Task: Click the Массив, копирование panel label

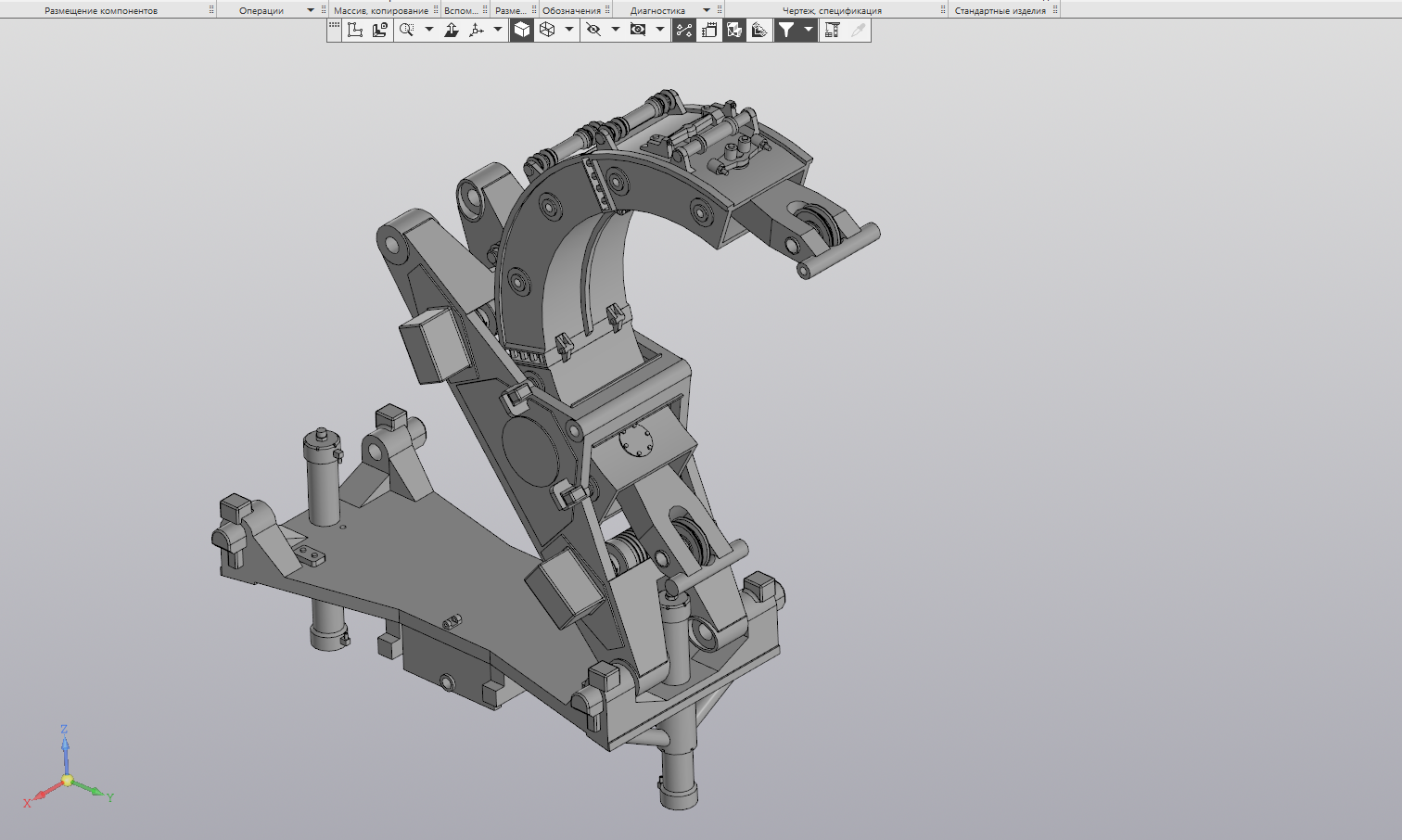Action: pyautogui.click(x=380, y=10)
